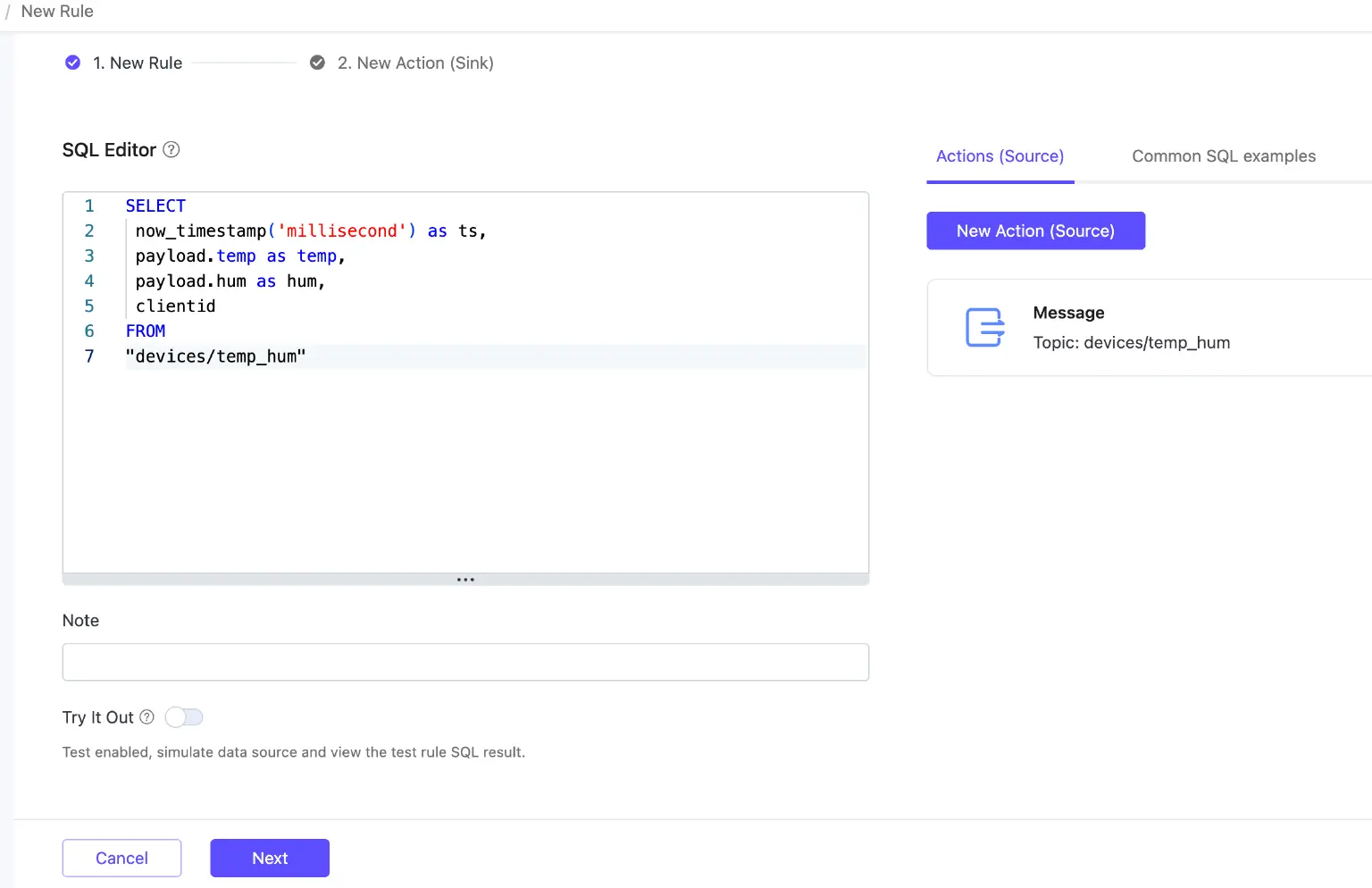Viewport: 1372px width, 888px height.
Task: Click the New Rule breadcrumb text
Action: 57,12
